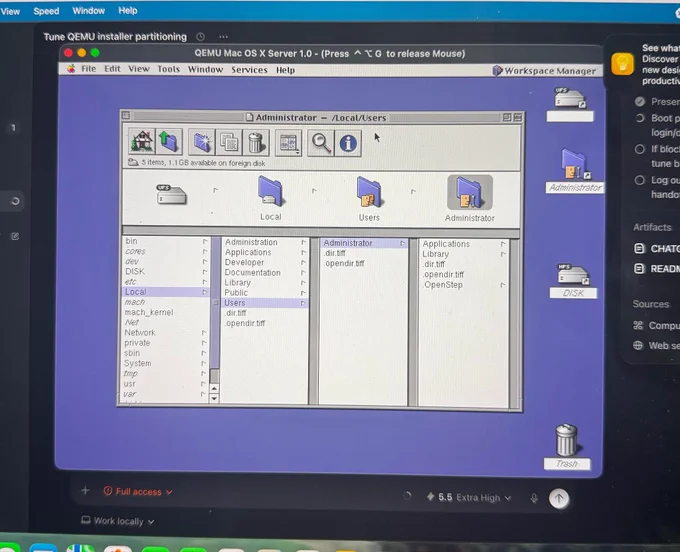The width and height of the screenshot is (680, 552).
Task: Open the Work locally dropdown
Action: click(x=118, y=521)
